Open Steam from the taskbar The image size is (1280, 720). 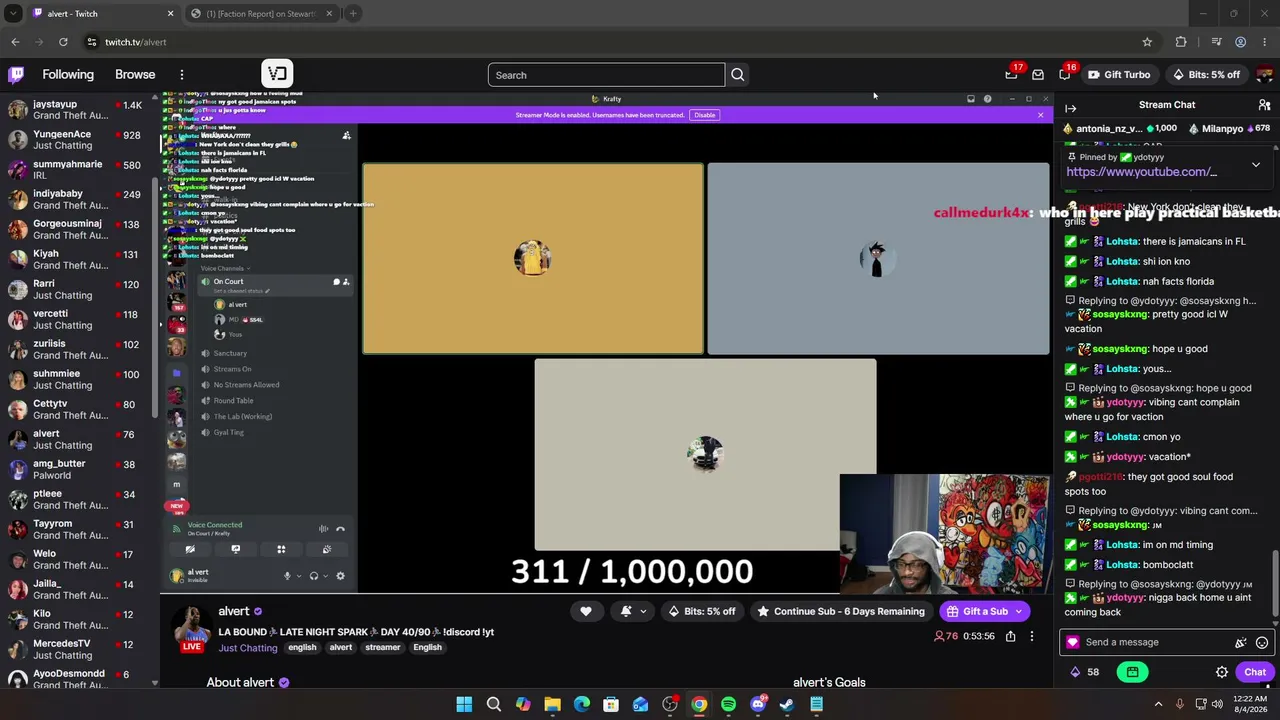(x=787, y=705)
